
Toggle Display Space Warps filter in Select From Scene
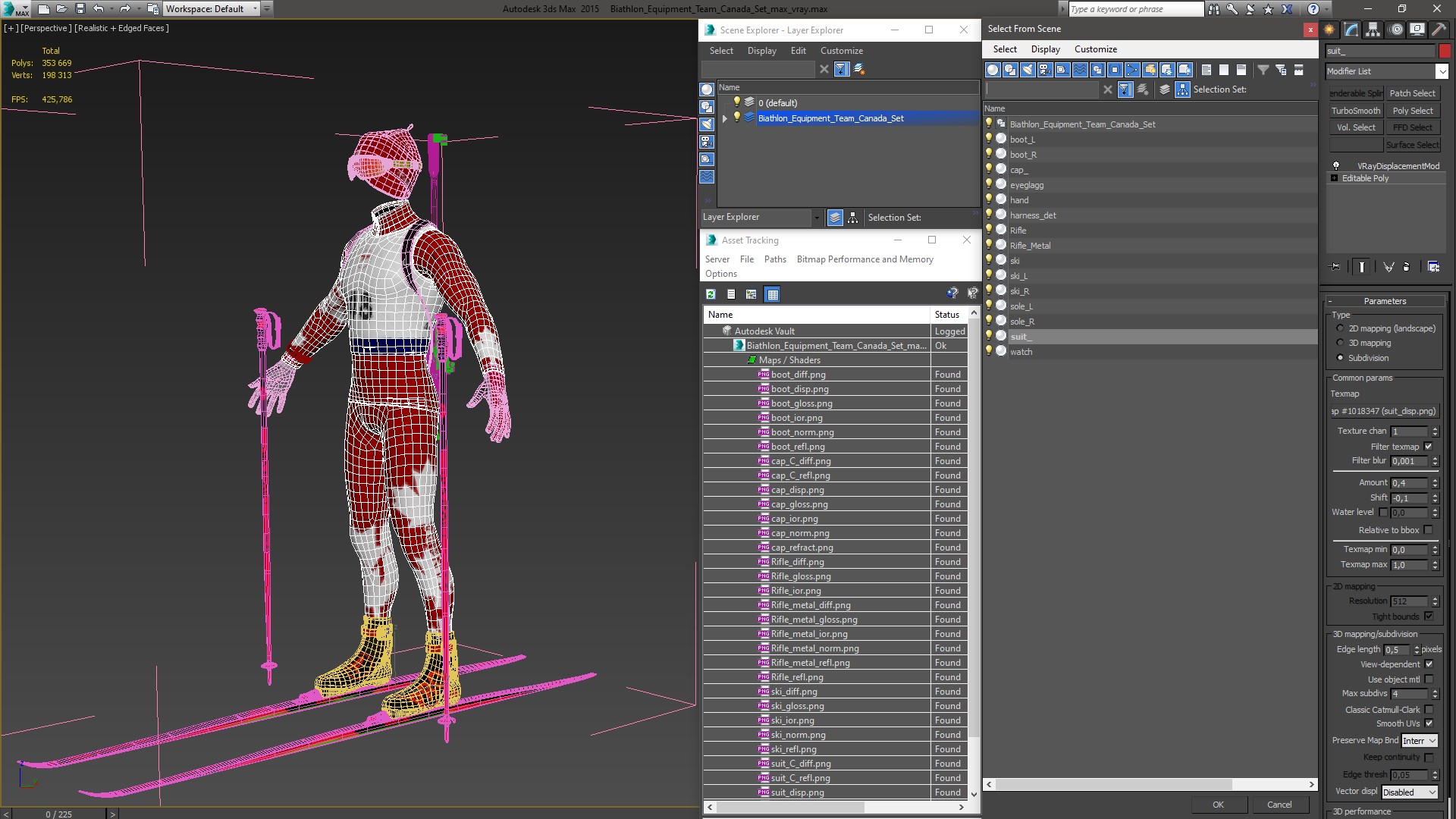1079,70
